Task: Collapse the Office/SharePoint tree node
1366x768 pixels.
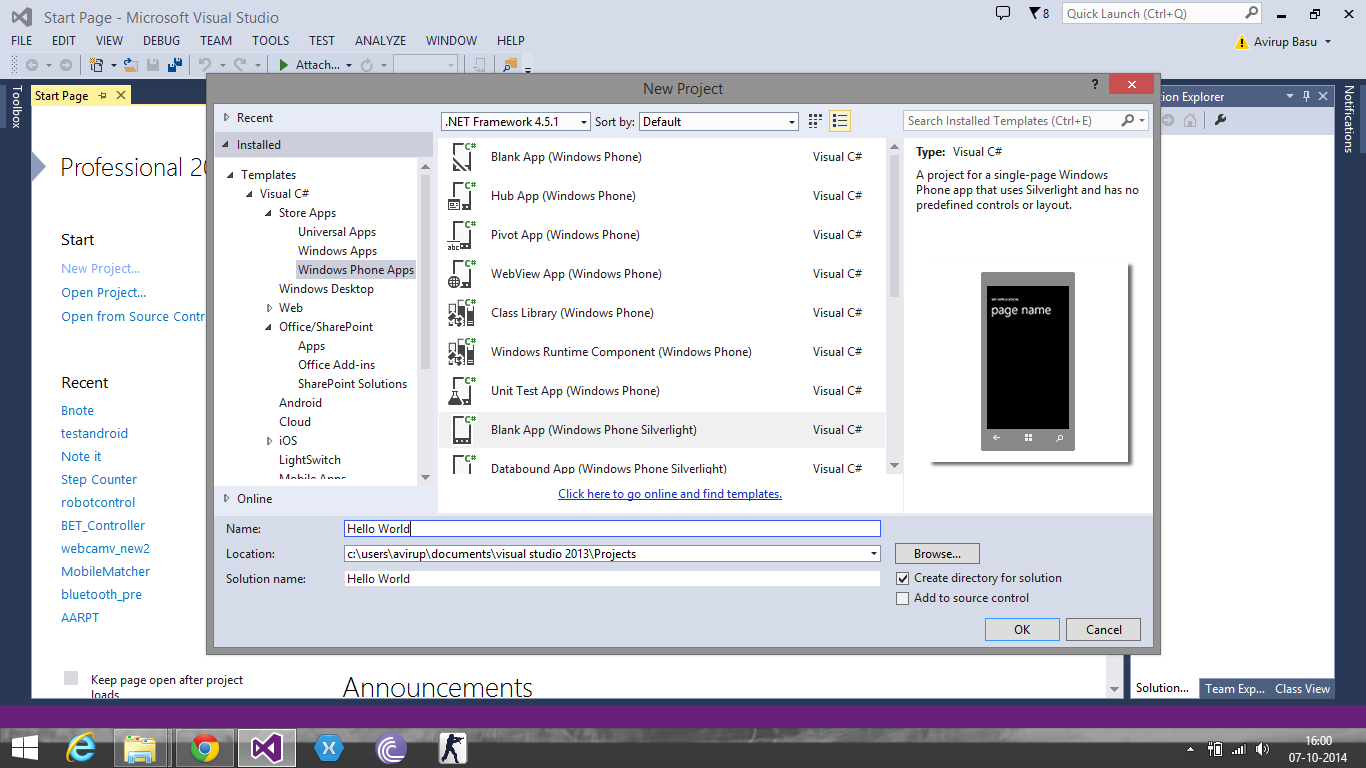Action: [269, 327]
